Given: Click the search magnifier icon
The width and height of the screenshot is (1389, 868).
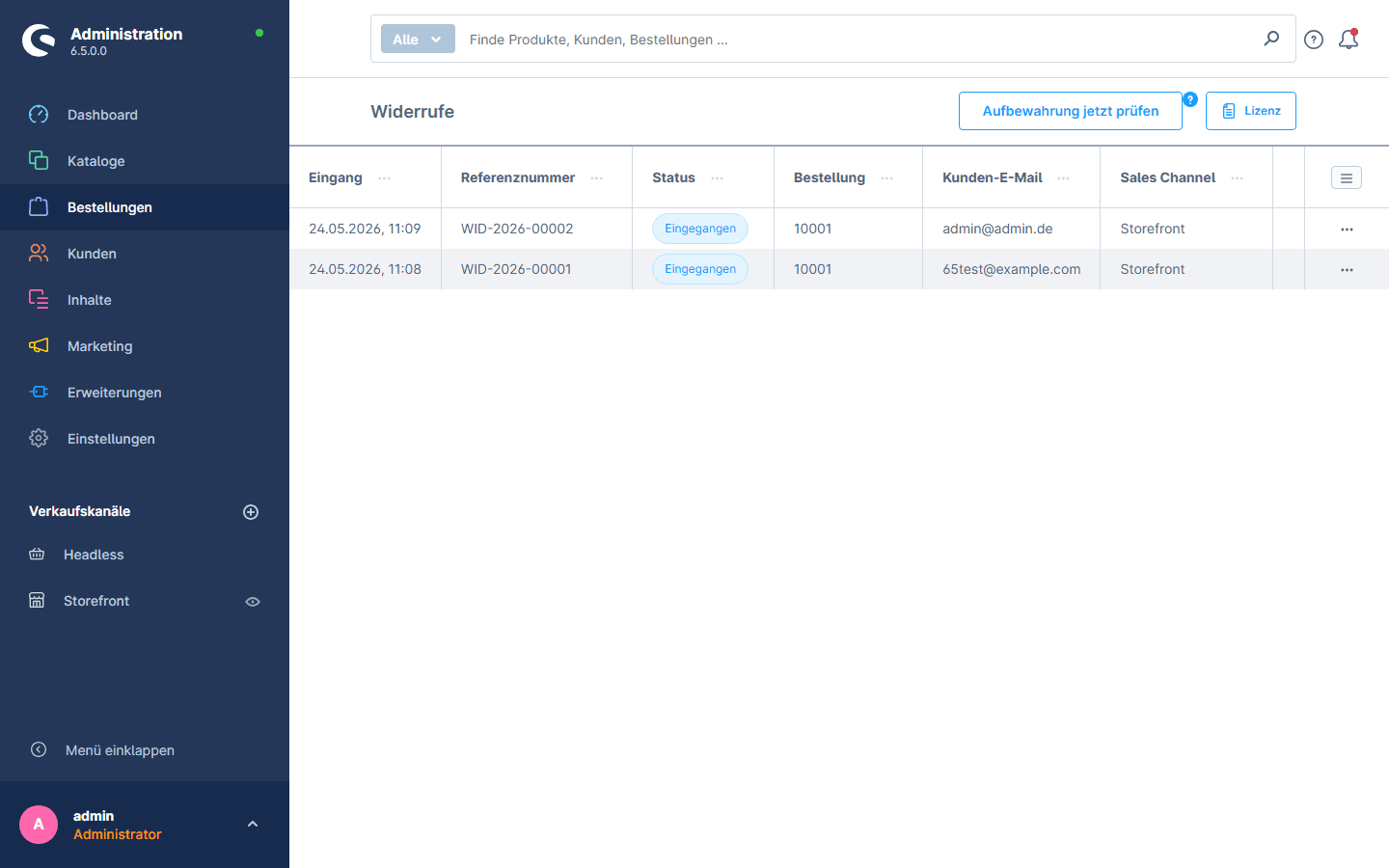Looking at the screenshot, I should pyautogui.click(x=1271, y=39).
